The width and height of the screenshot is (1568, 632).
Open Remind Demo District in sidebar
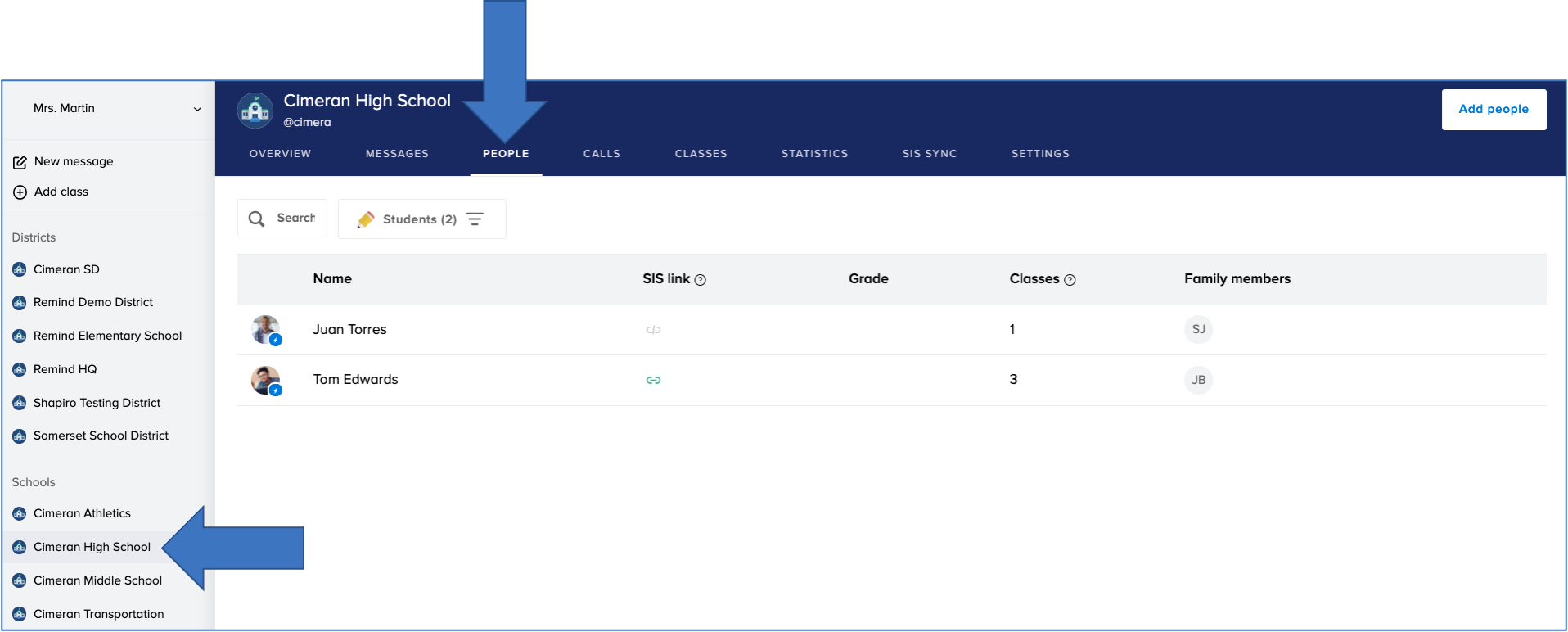click(x=92, y=302)
